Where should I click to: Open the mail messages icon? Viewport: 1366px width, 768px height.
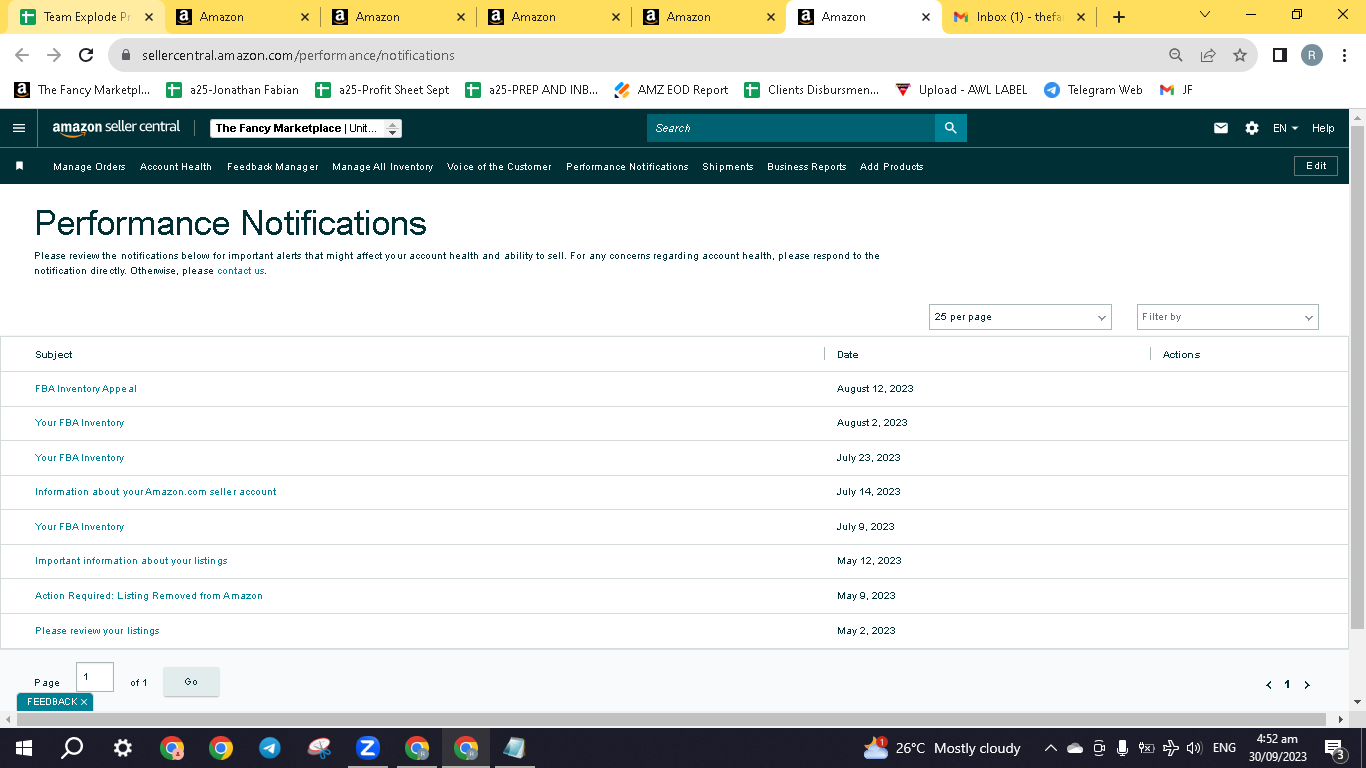point(1221,128)
